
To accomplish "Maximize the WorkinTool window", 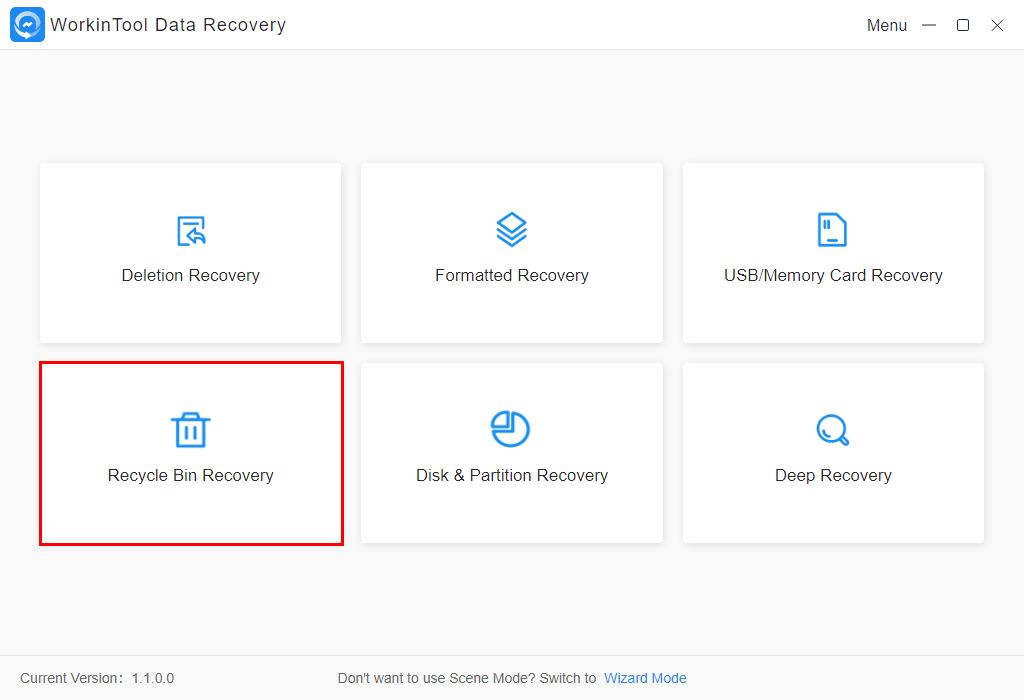I will 963,25.
